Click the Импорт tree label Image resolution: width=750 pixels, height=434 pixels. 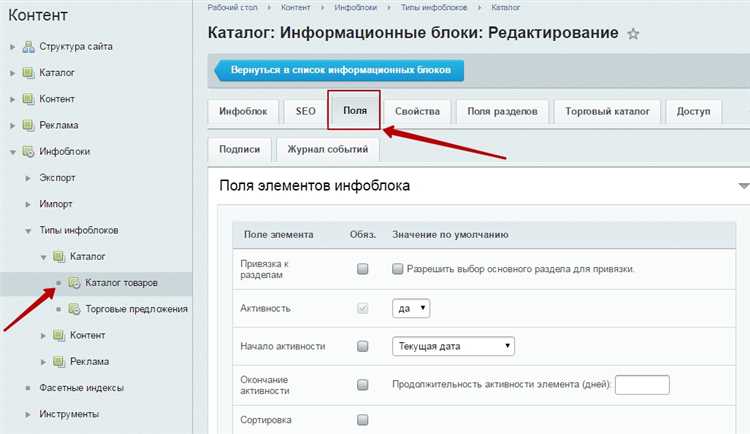click(x=55, y=204)
